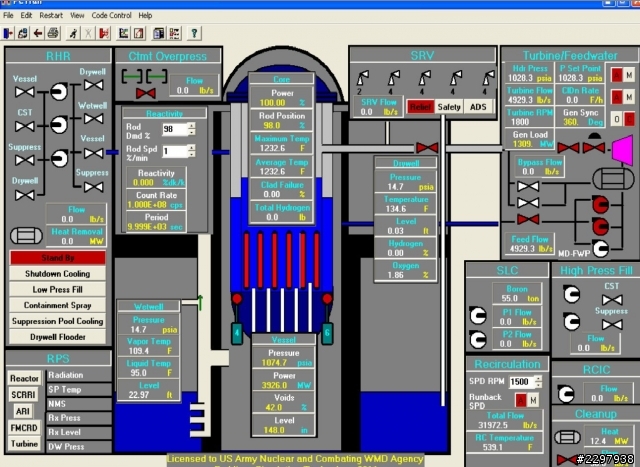This screenshot has width=640, height=467.
Task: Open the Code Control menu
Action: pyautogui.click(x=111, y=16)
